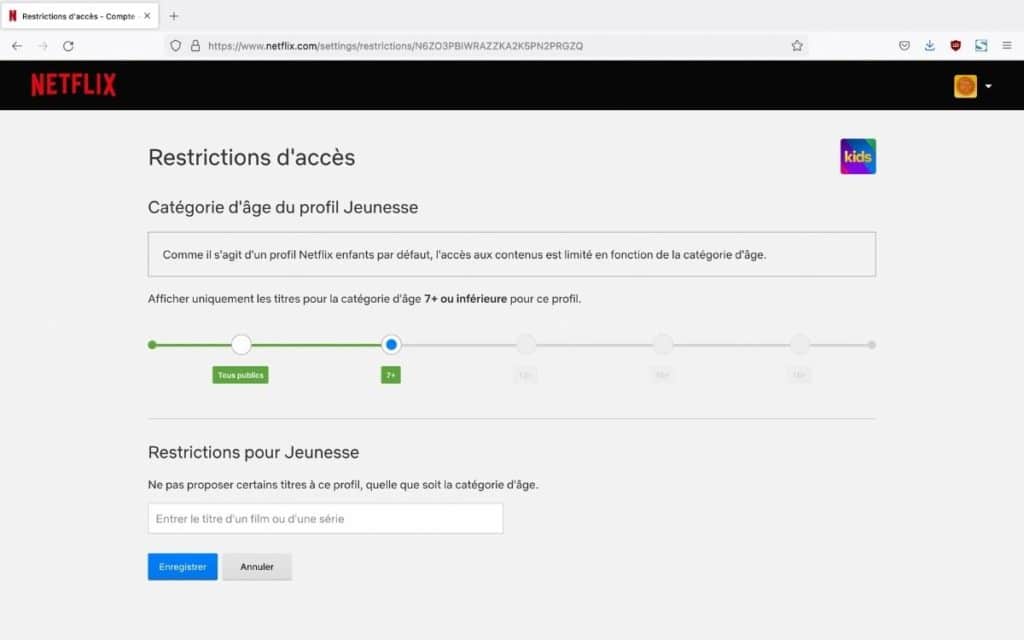Select the 7+ slider knob

[x=391, y=344]
